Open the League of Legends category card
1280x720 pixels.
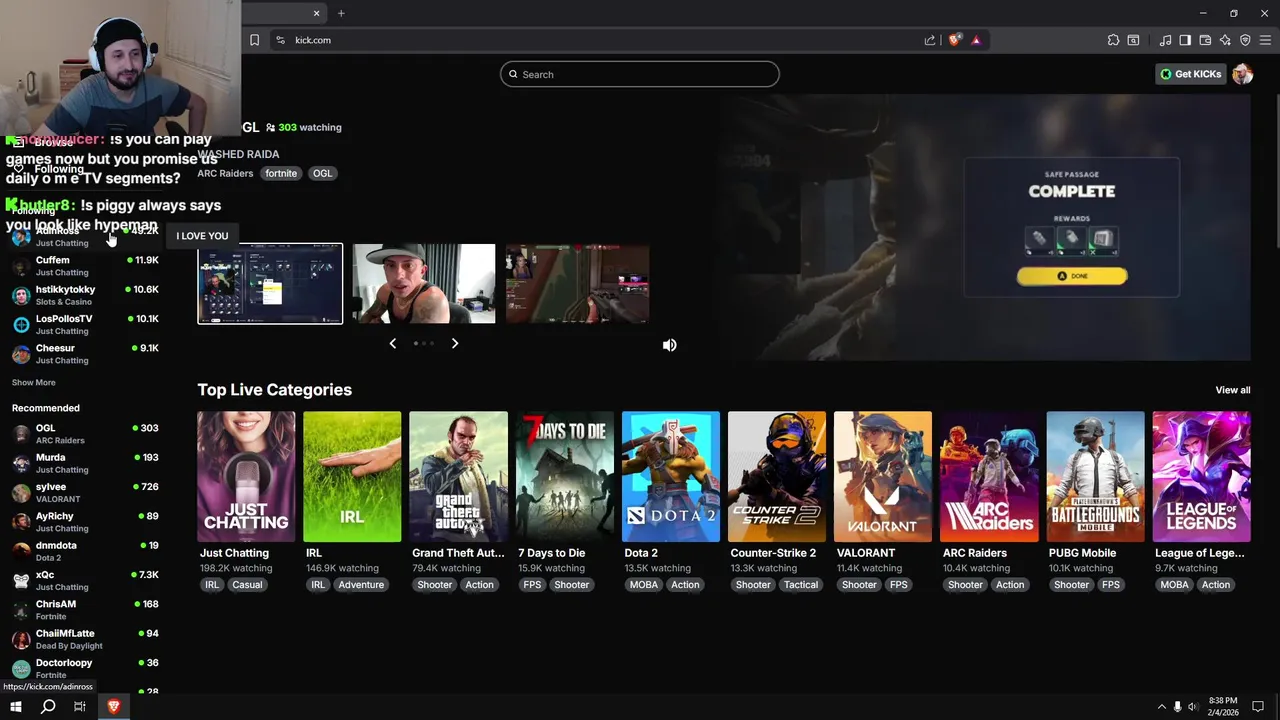click(1201, 477)
